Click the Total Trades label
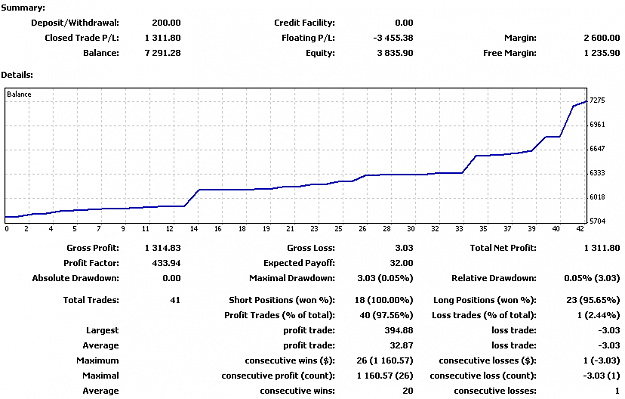This screenshot has width=625, height=399. pyautogui.click(x=91, y=300)
